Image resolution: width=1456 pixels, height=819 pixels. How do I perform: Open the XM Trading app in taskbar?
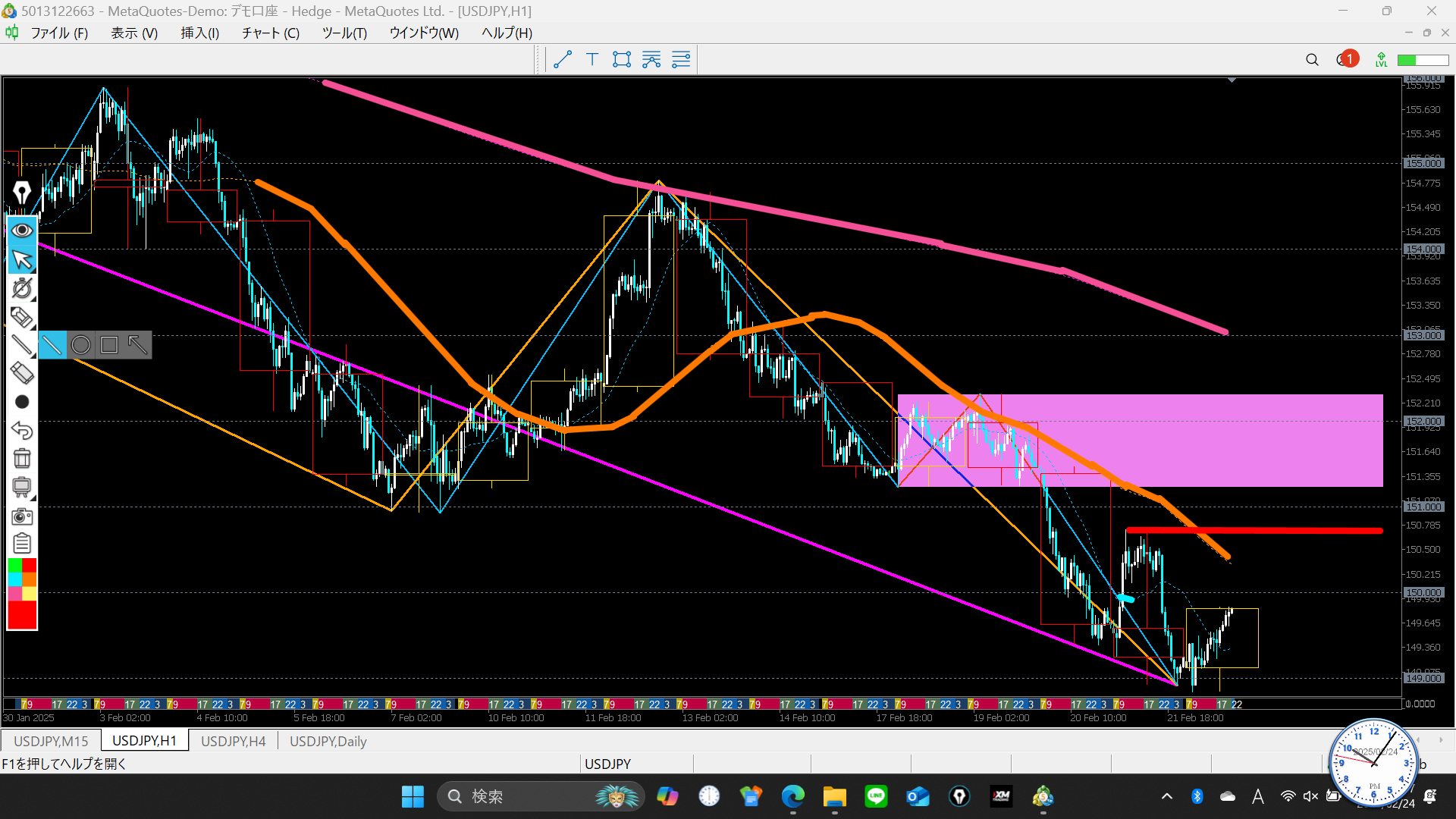1001,796
